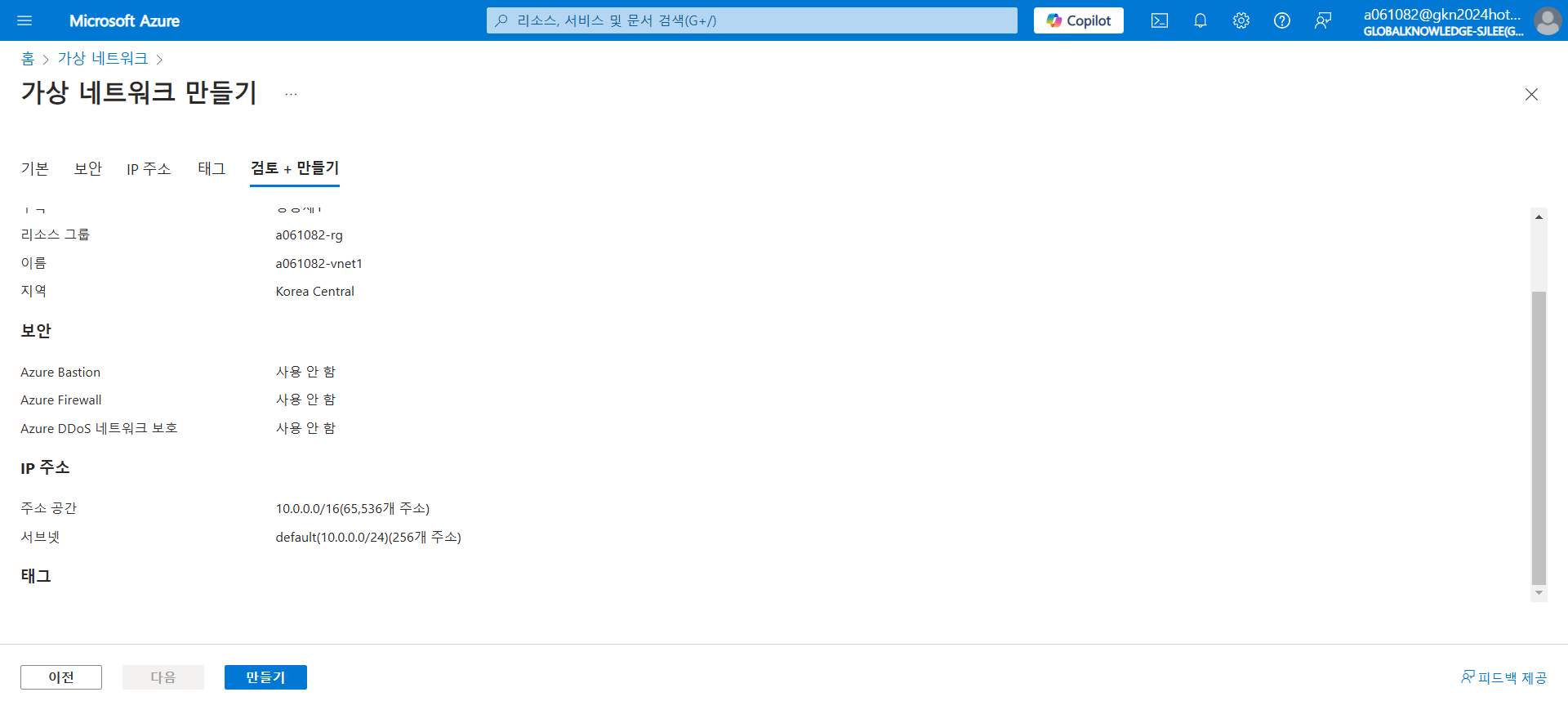This screenshot has height=710, width=1568.
Task: Open the ellipsis more options menu
Action: (292, 94)
